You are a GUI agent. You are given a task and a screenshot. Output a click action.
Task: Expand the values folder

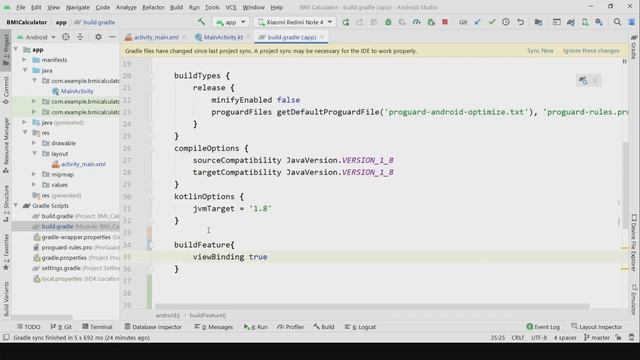pyautogui.click(x=34, y=184)
